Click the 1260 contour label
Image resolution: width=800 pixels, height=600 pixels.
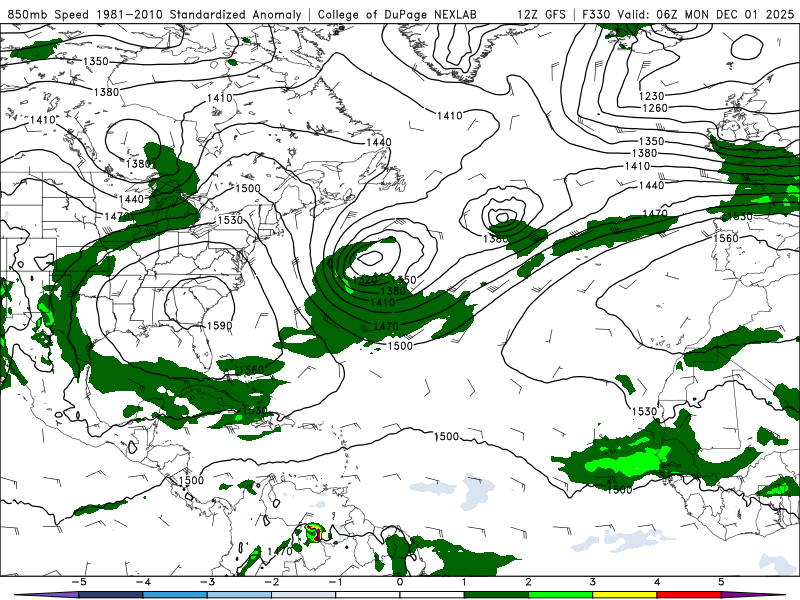tap(655, 108)
